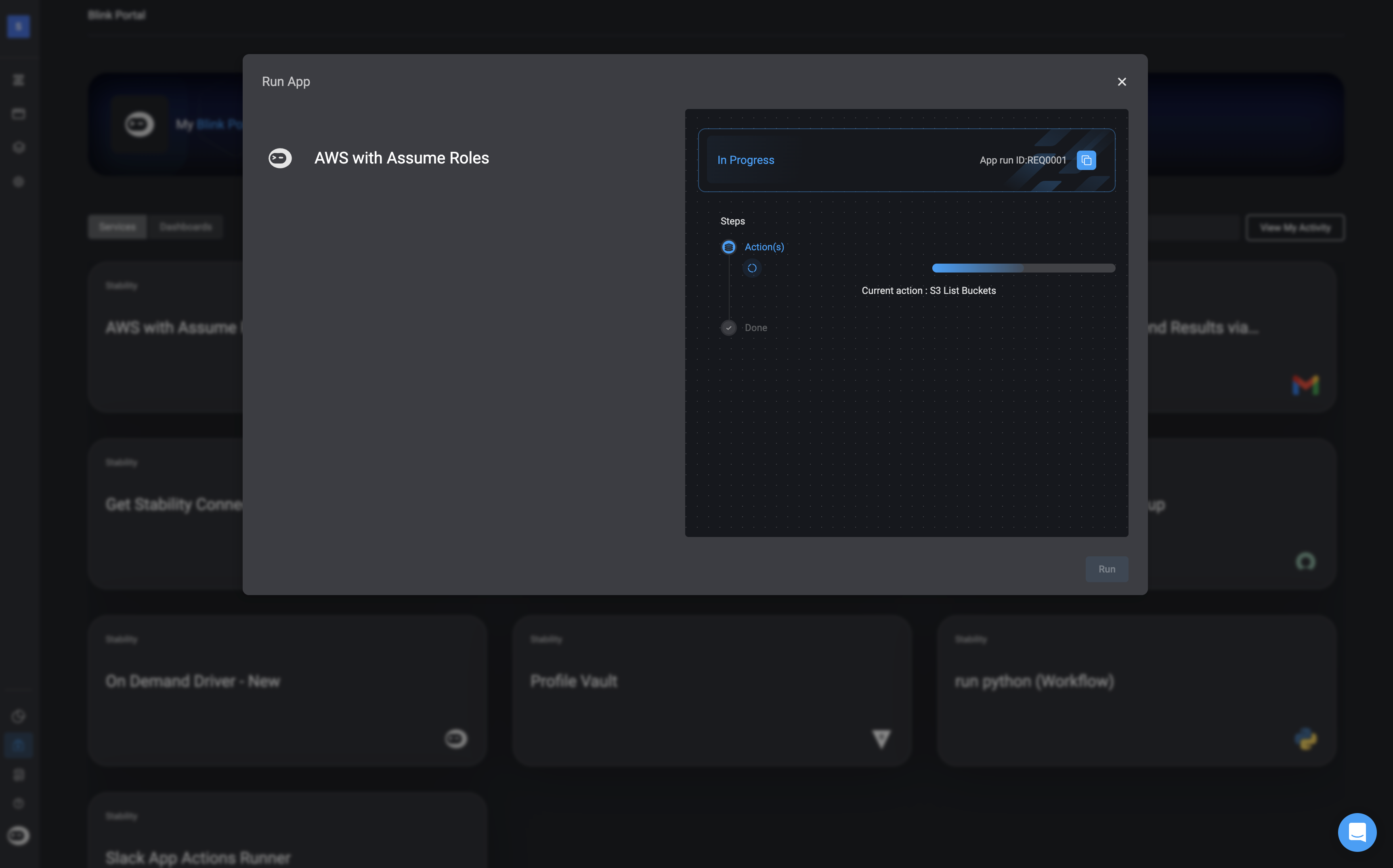Viewport: 1393px width, 868px height.
Task: Open the Profile Vault card
Action: (711, 690)
